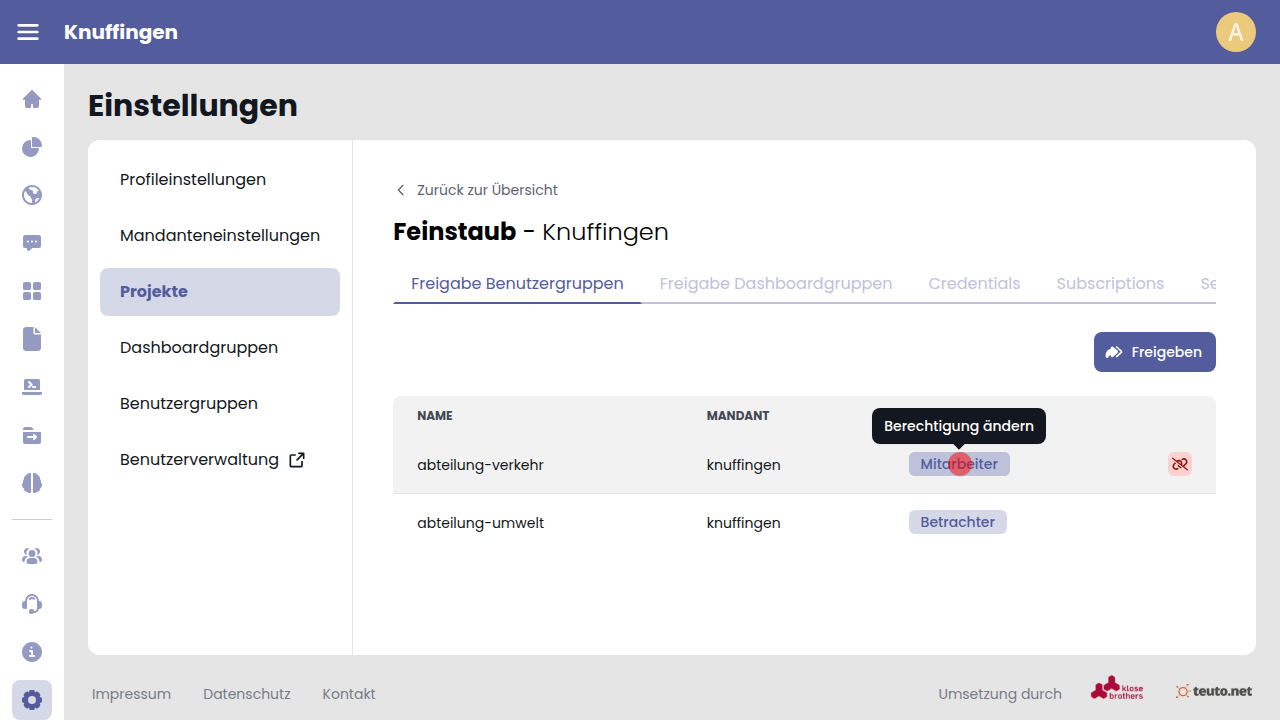
Task: Open user avatar menu "A"
Action: coord(1235,32)
